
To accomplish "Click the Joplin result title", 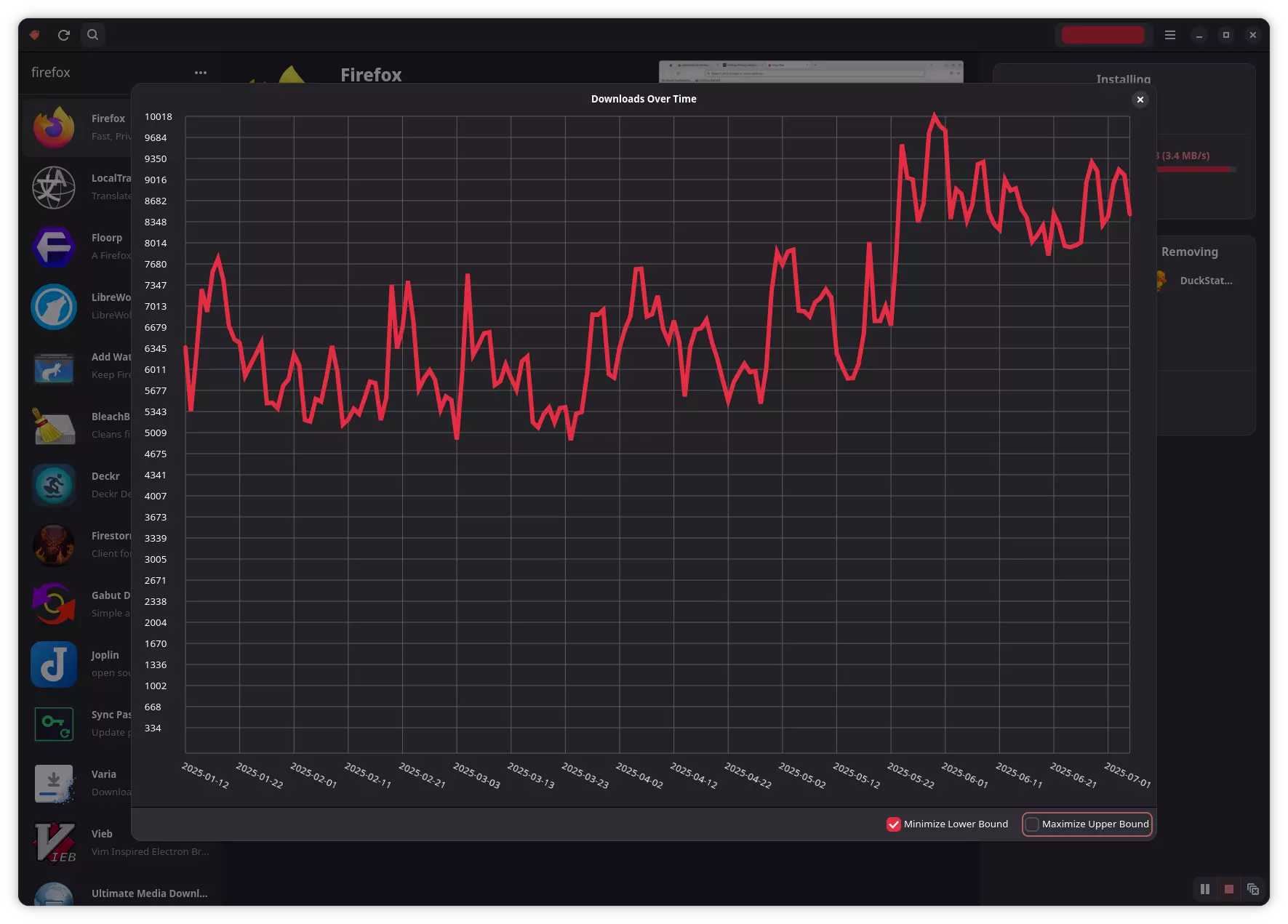I will [105, 655].
